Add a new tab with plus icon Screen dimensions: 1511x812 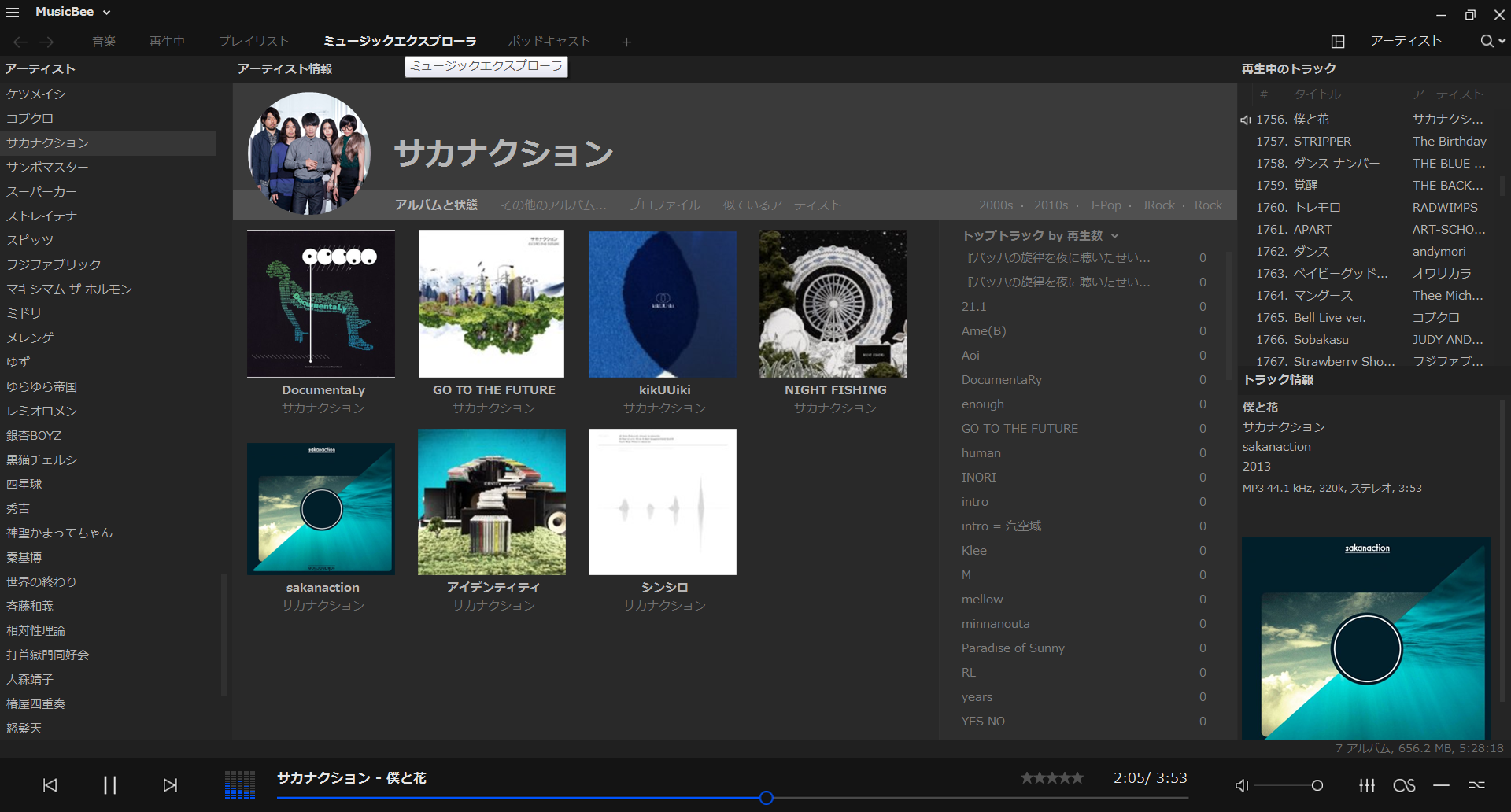point(626,42)
